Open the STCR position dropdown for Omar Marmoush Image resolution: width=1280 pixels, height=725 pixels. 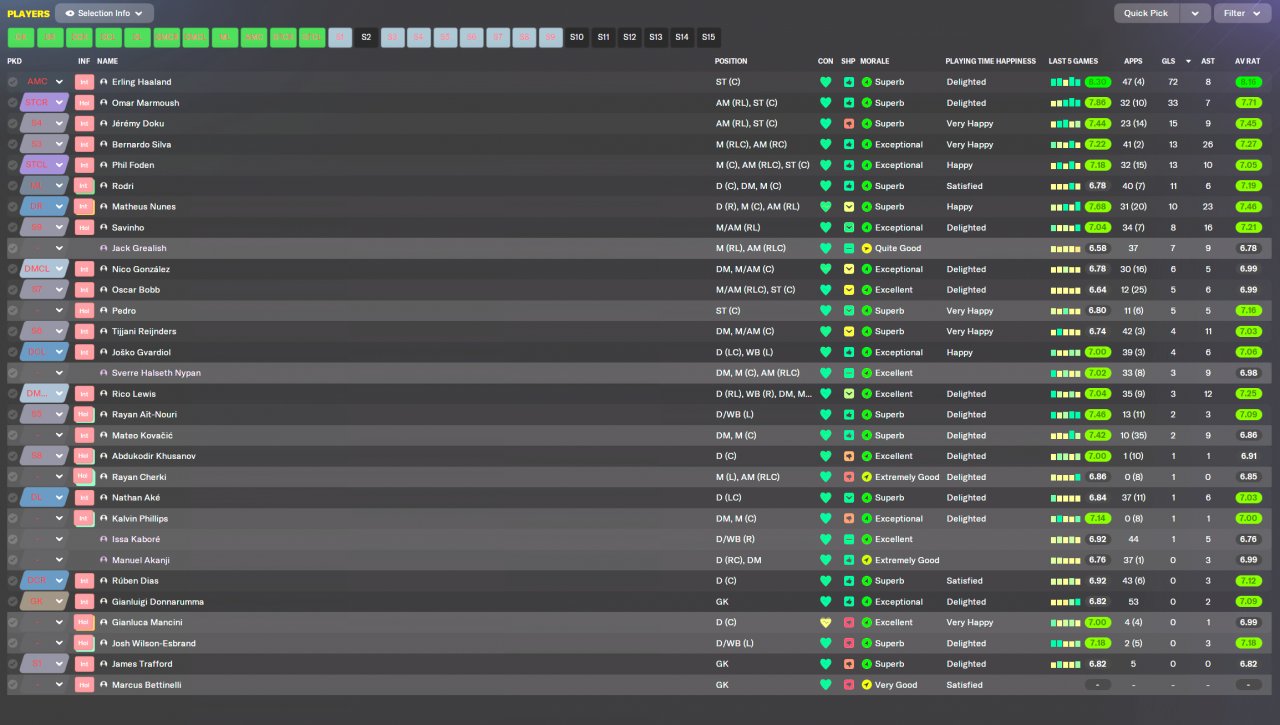pos(45,103)
